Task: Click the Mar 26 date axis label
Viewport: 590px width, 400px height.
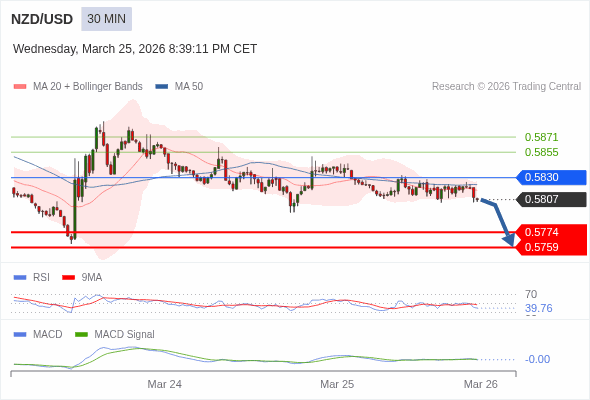Action: pyautogui.click(x=481, y=384)
